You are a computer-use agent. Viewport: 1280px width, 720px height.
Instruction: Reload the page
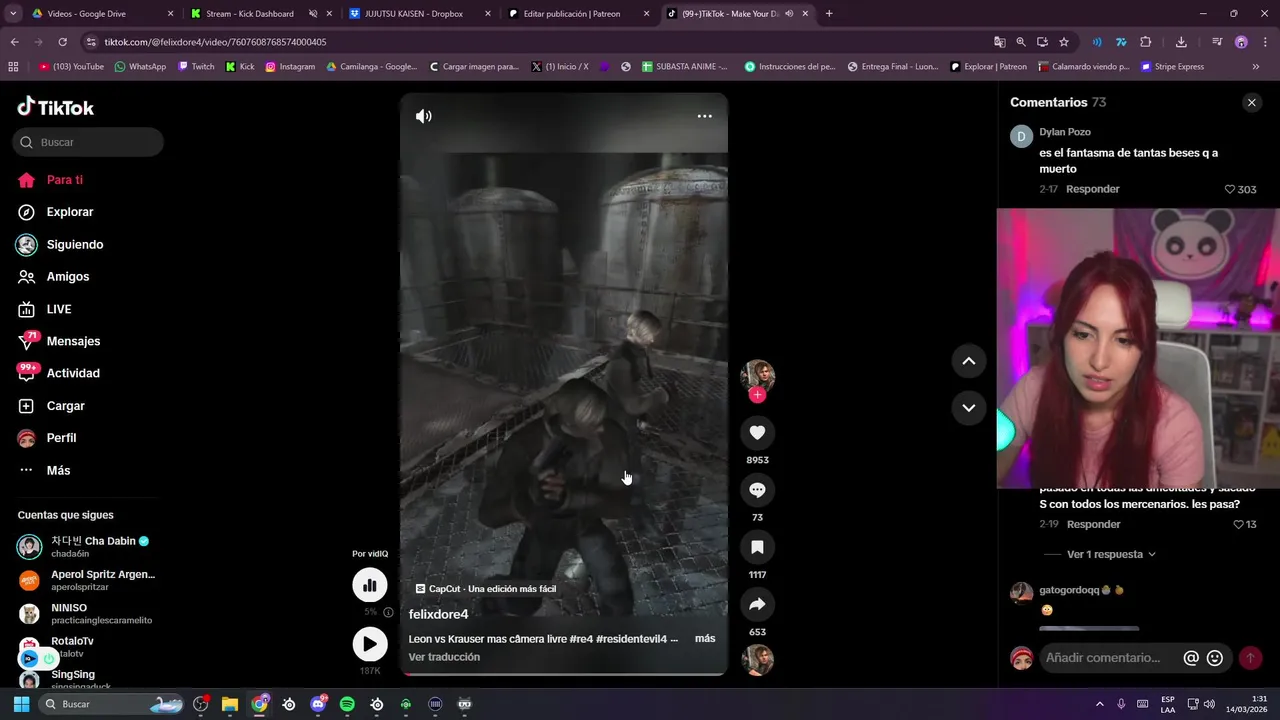[62, 42]
